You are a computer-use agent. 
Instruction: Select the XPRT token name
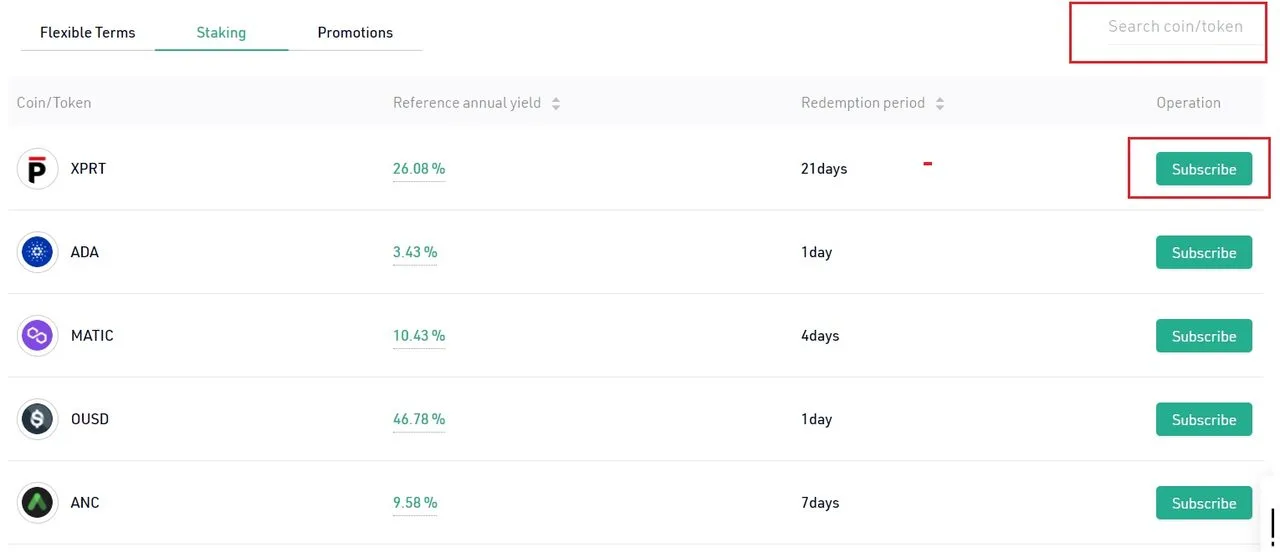[x=88, y=169]
